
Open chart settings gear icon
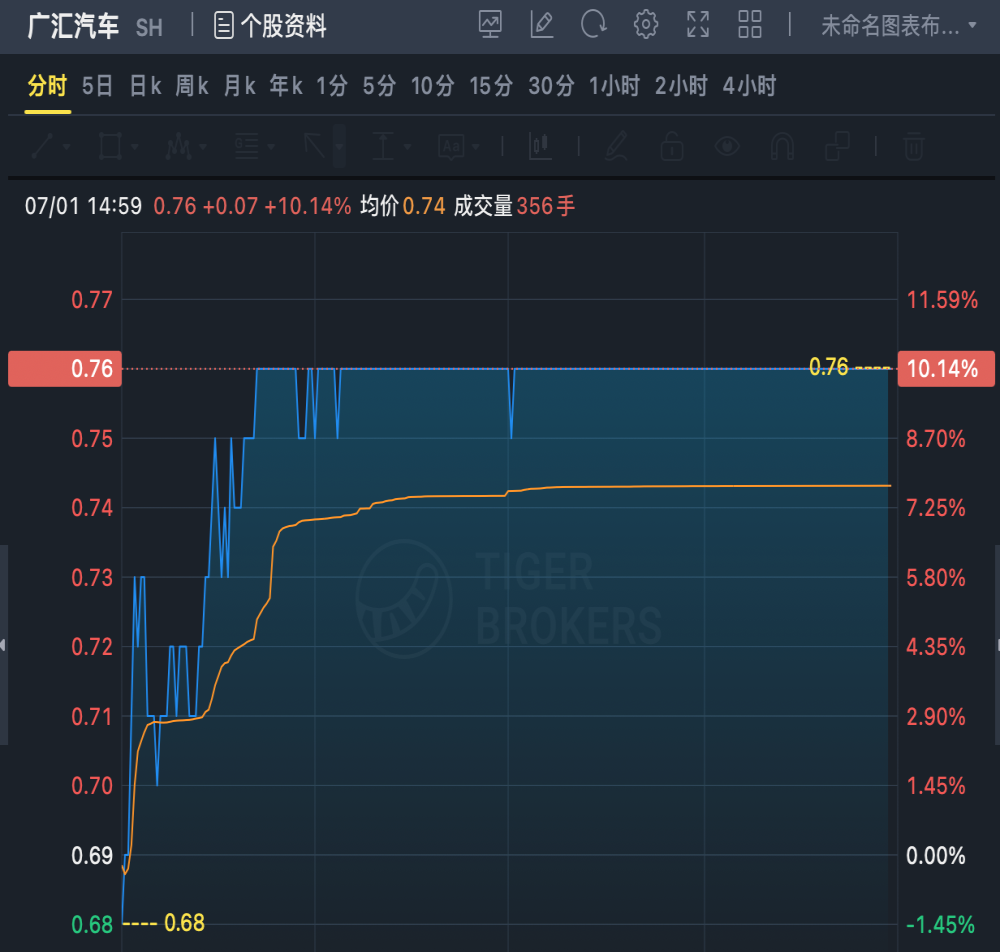tap(645, 25)
